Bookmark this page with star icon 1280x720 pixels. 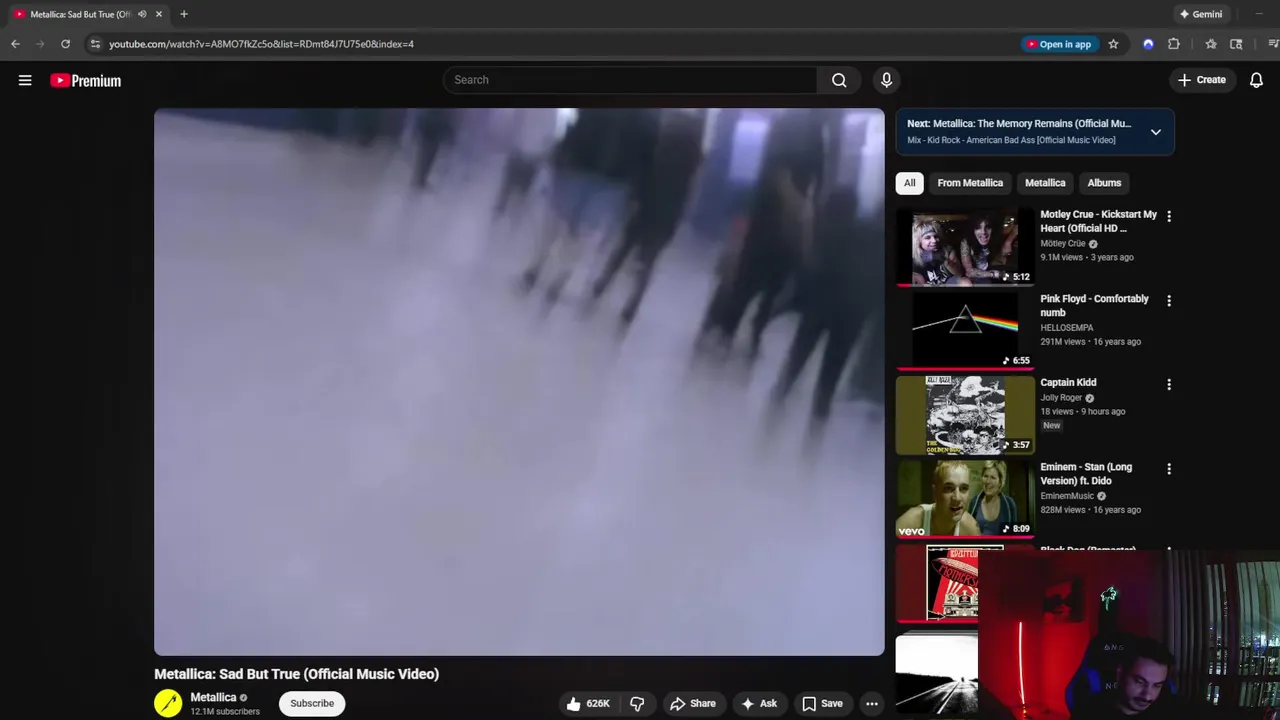pos(1113,44)
